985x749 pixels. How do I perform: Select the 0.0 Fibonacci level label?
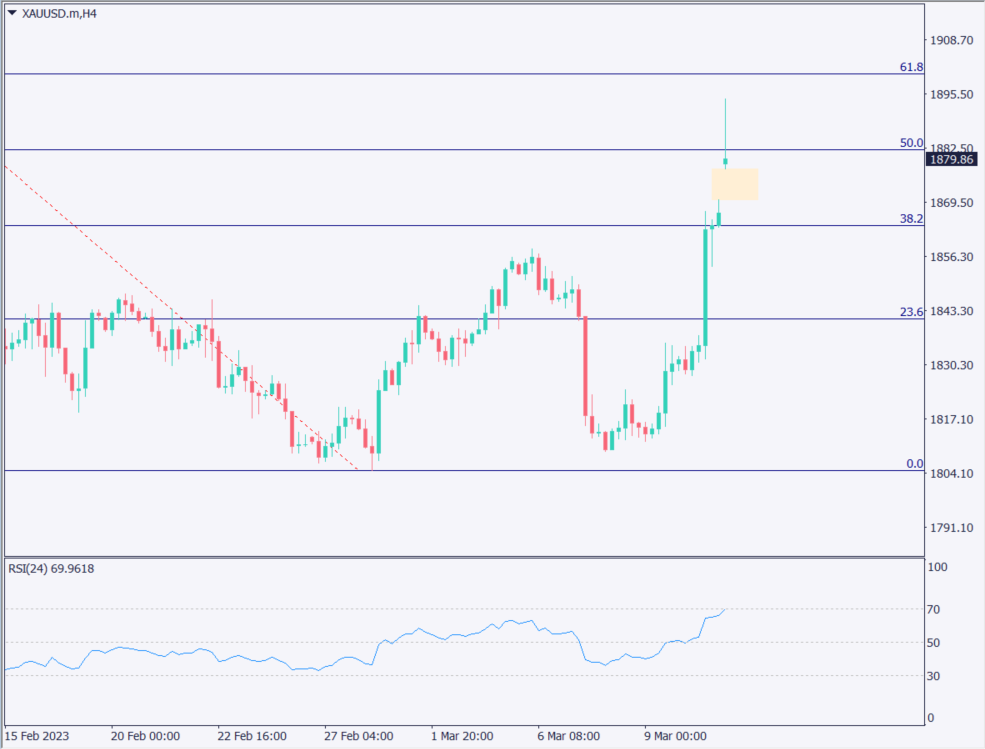click(x=914, y=464)
